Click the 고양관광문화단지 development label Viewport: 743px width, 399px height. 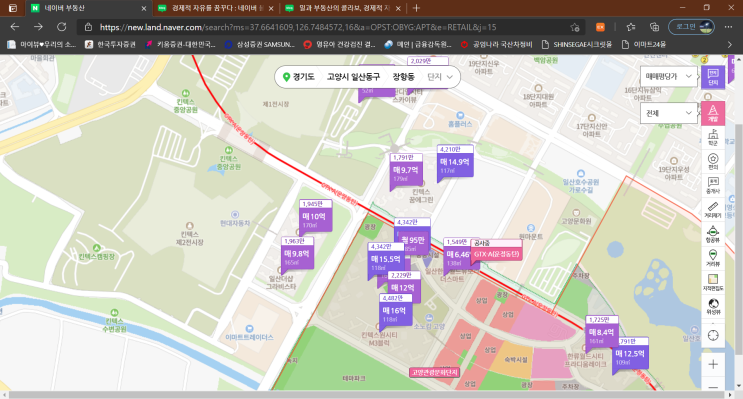[435, 372]
